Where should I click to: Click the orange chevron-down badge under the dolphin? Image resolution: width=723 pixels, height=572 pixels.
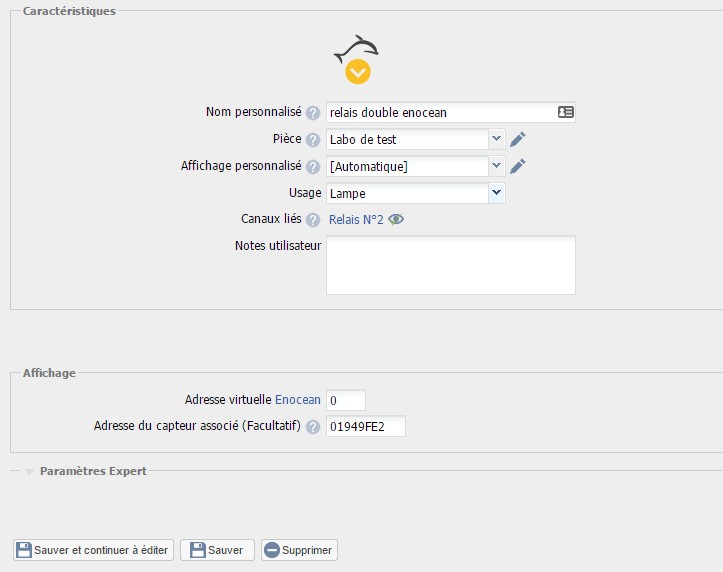tap(358, 72)
